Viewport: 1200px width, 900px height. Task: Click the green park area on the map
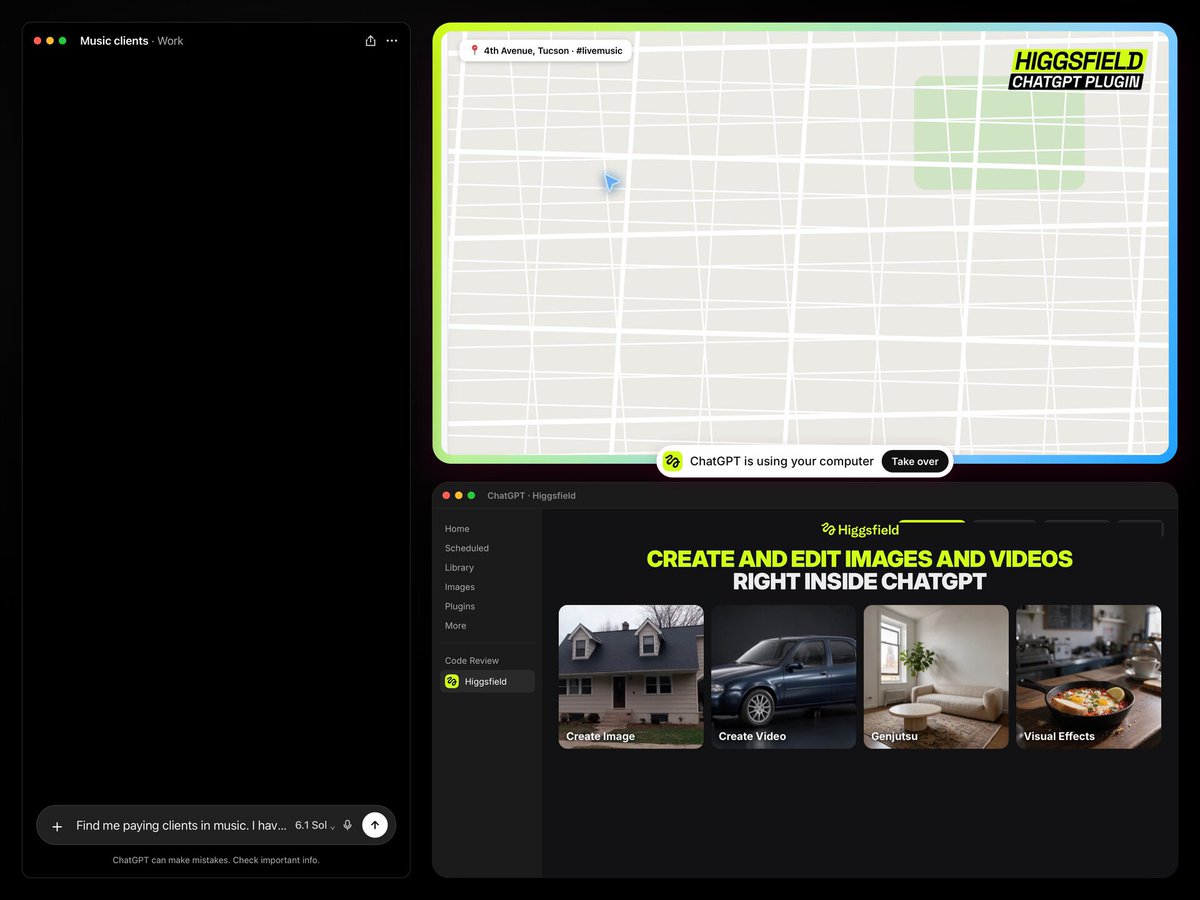999,133
